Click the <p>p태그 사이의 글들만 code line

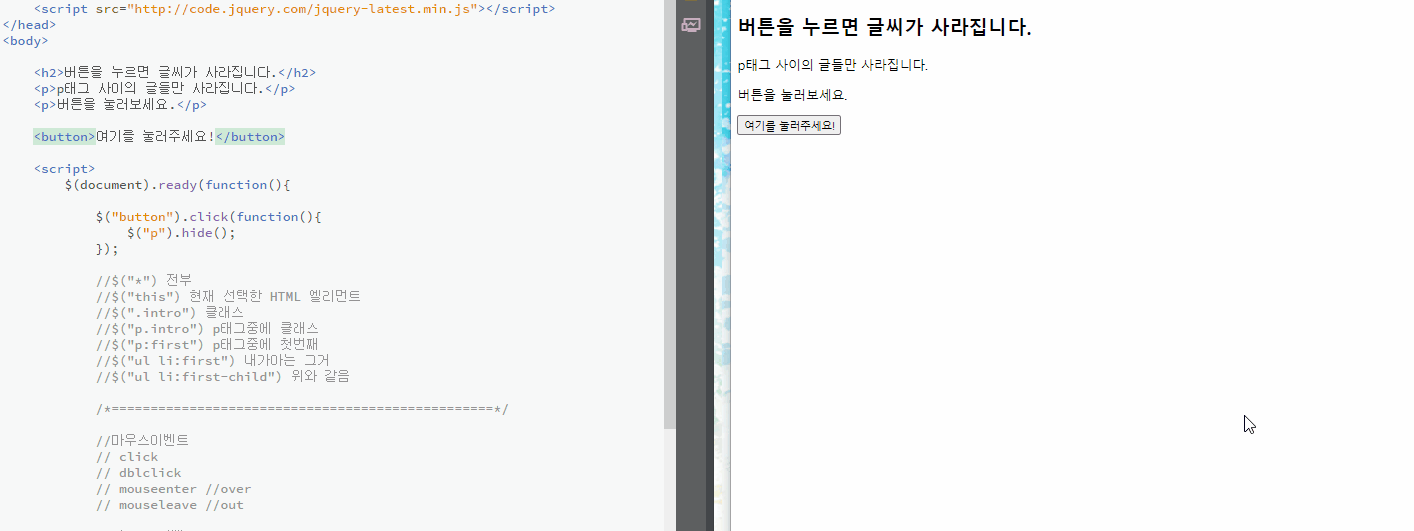(x=164, y=88)
